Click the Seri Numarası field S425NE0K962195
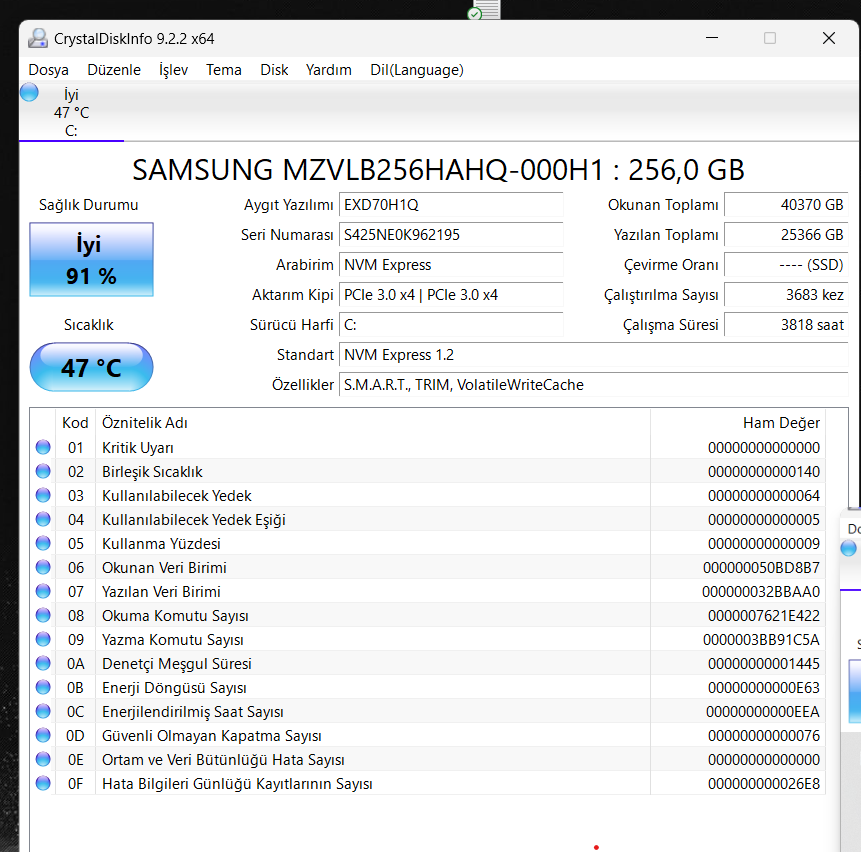 451,235
